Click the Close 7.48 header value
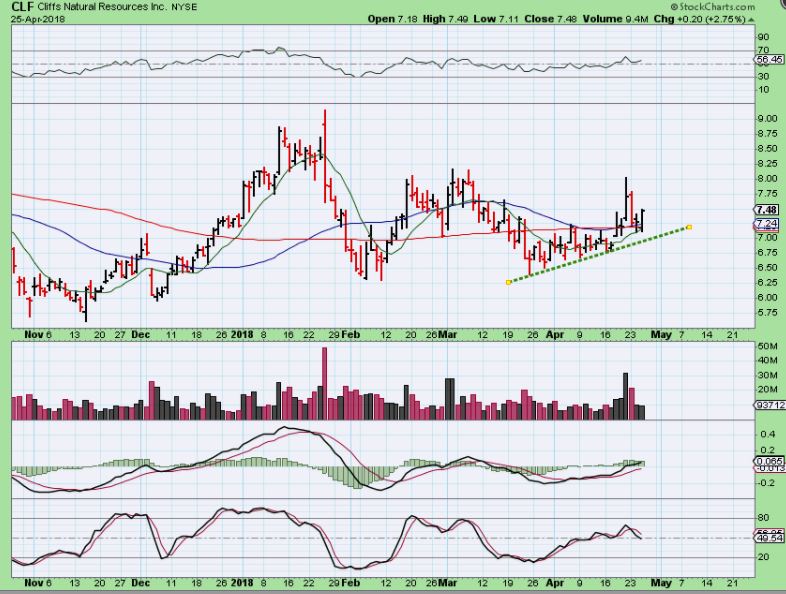 pyautogui.click(x=550, y=19)
